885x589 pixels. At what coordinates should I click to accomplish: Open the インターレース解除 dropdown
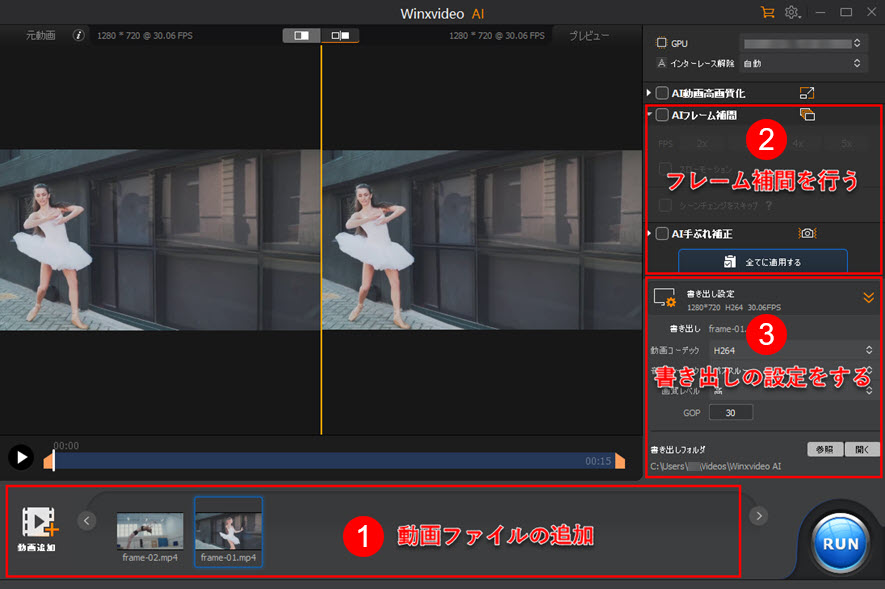[801, 63]
